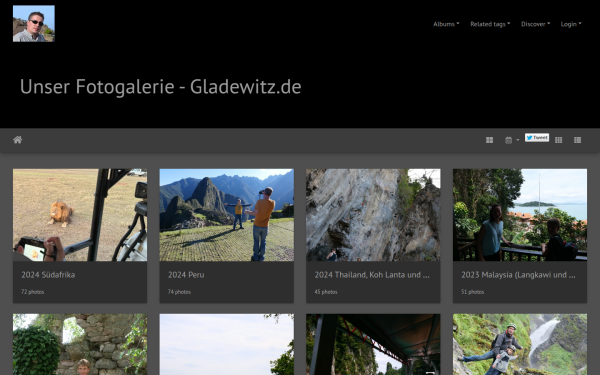Click the 72 photos count text
Screen dimensions: 600x375
[x=33, y=292]
